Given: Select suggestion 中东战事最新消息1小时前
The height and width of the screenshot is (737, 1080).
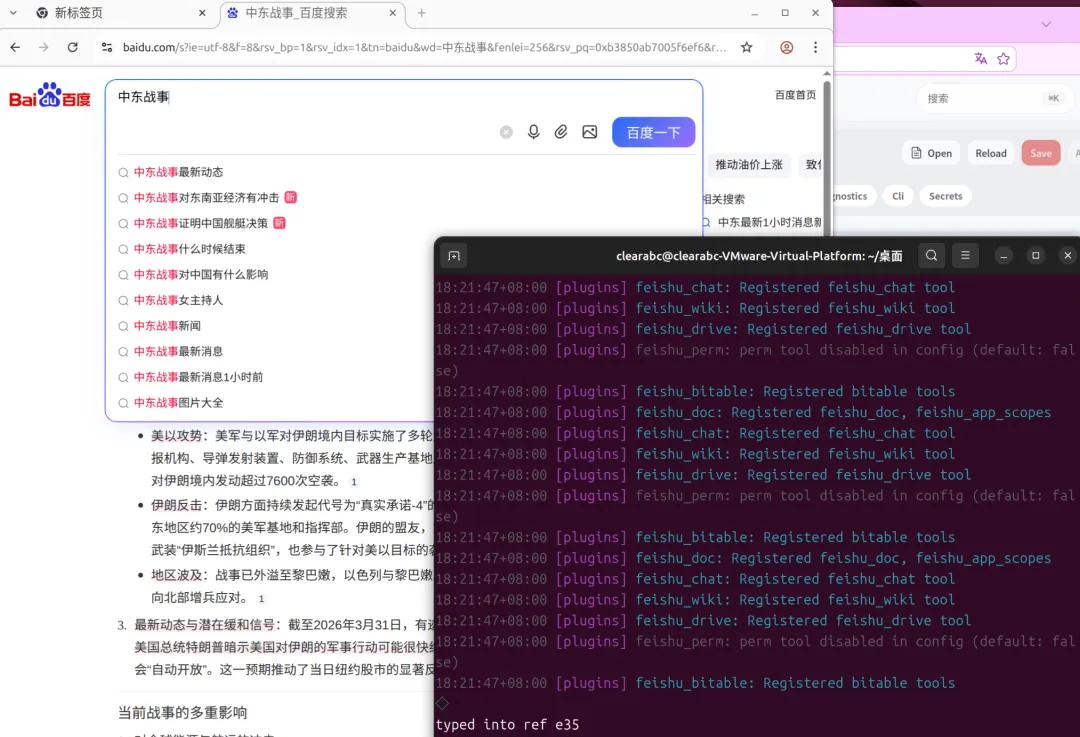Looking at the screenshot, I should point(198,377).
